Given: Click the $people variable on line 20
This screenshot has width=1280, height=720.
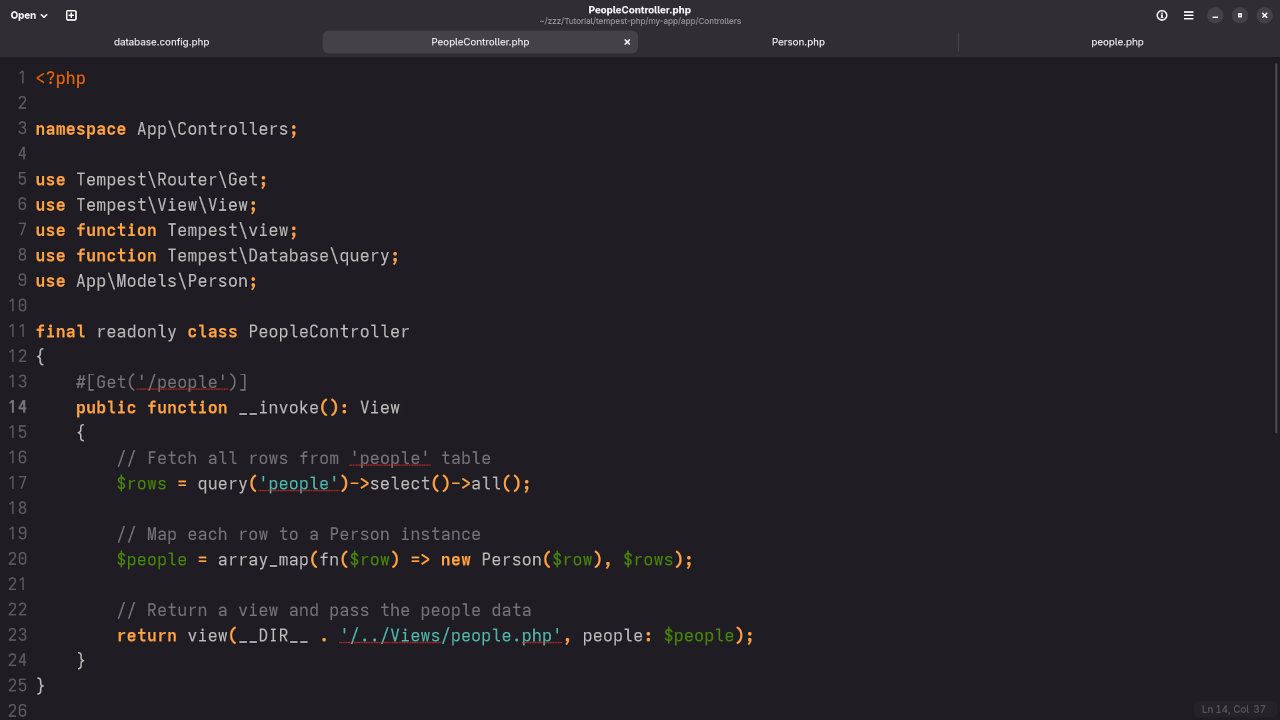Looking at the screenshot, I should click(x=152, y=560).
